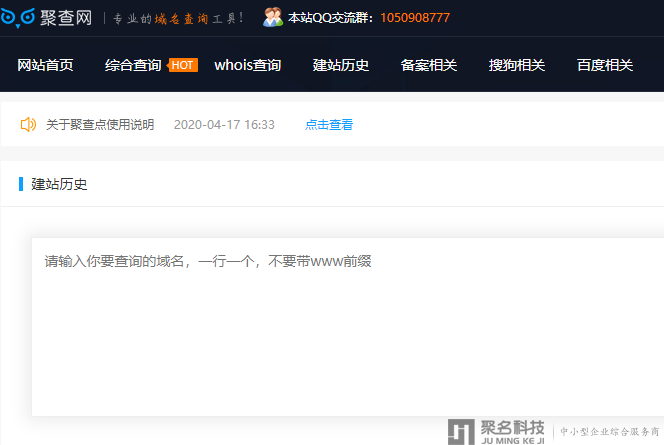Click the 聚名科技 square logo icon
This screenshot has width=664, height=445.
(x=461, y=432)
